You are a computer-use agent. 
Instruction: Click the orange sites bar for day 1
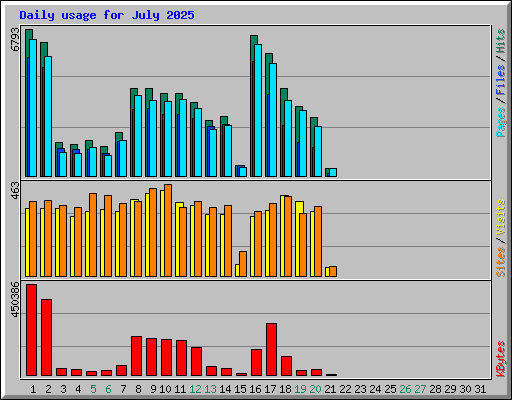click(33, 239)
